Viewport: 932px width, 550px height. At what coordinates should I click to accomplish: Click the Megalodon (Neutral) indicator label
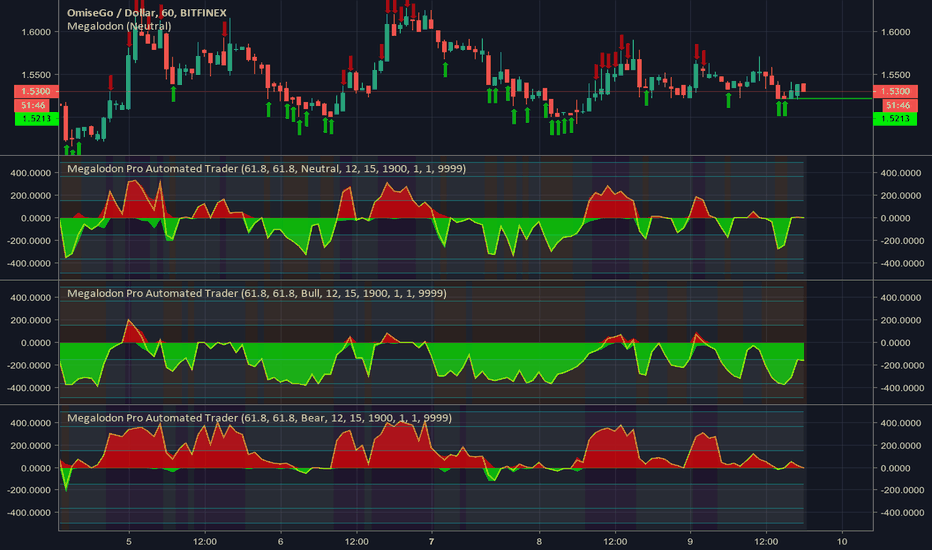point(119,26)
